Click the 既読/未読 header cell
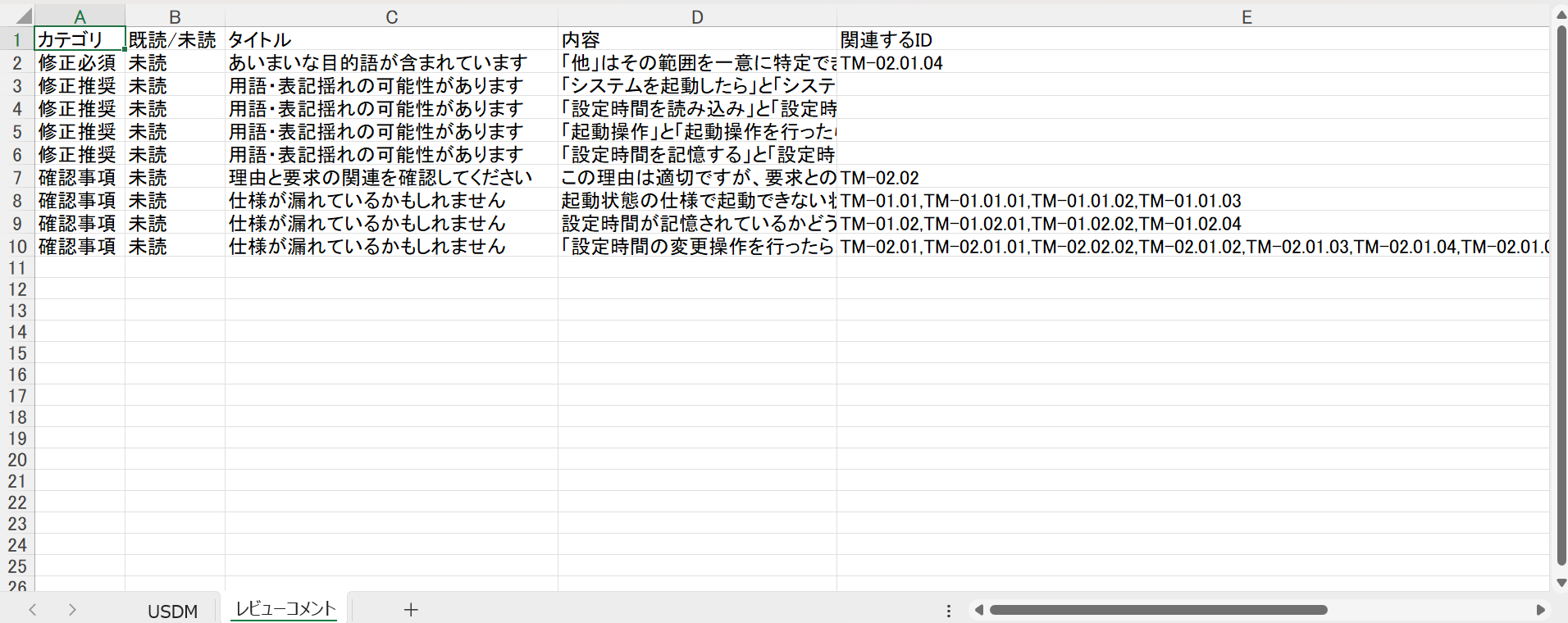Screen dimensions: 1568x623 click(x=175, y=39)
